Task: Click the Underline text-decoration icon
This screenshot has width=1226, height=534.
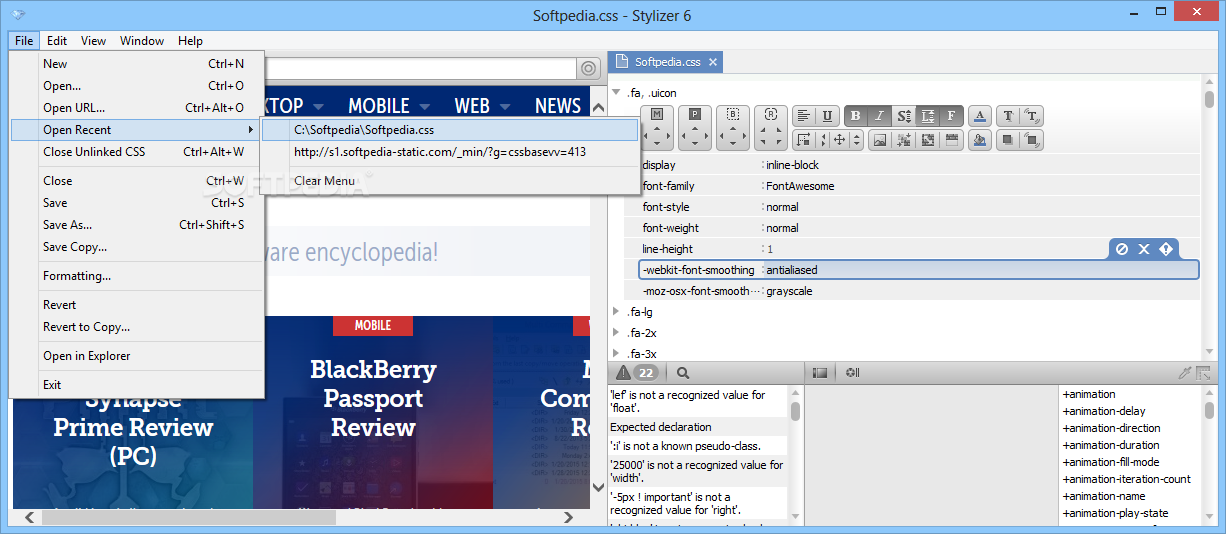Action: [827, 116]
